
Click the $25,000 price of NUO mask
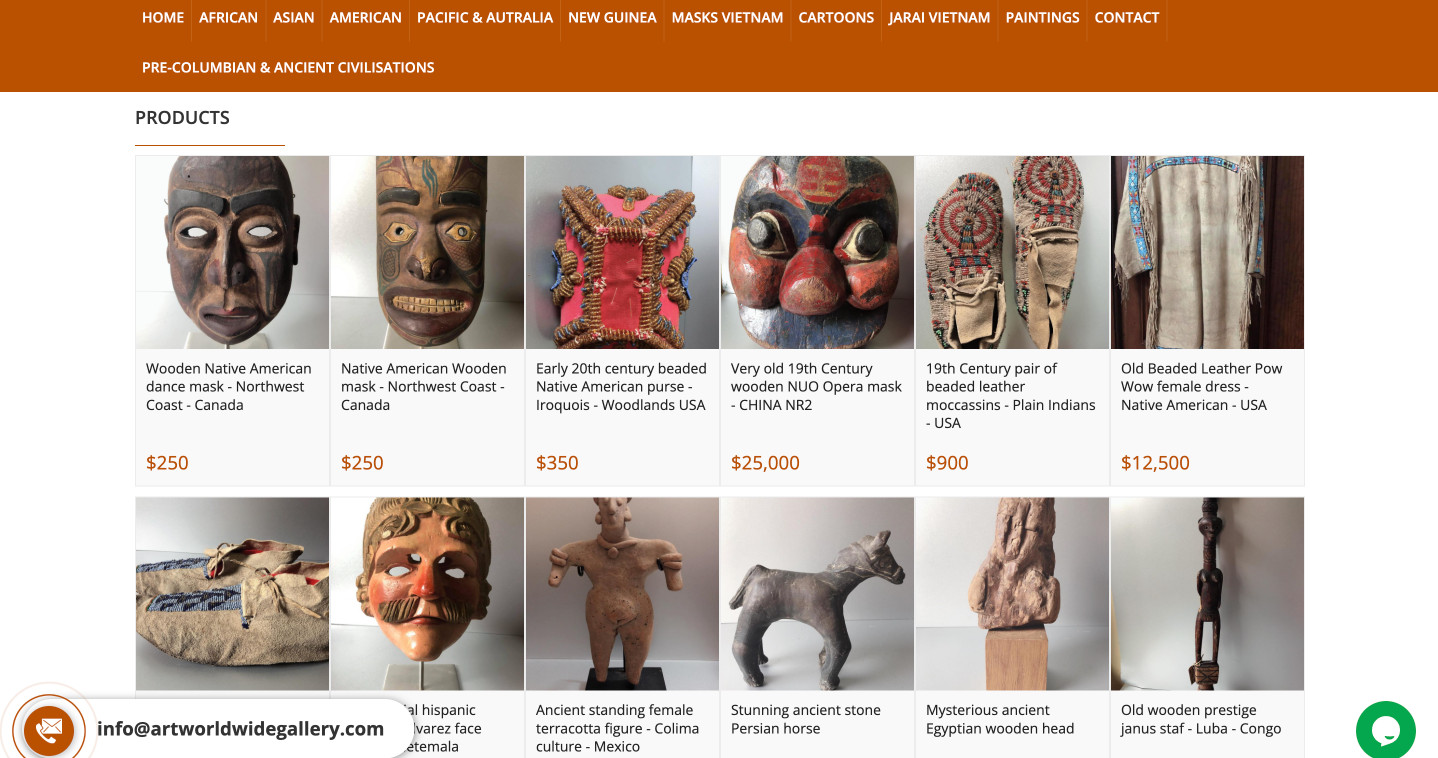765,463
